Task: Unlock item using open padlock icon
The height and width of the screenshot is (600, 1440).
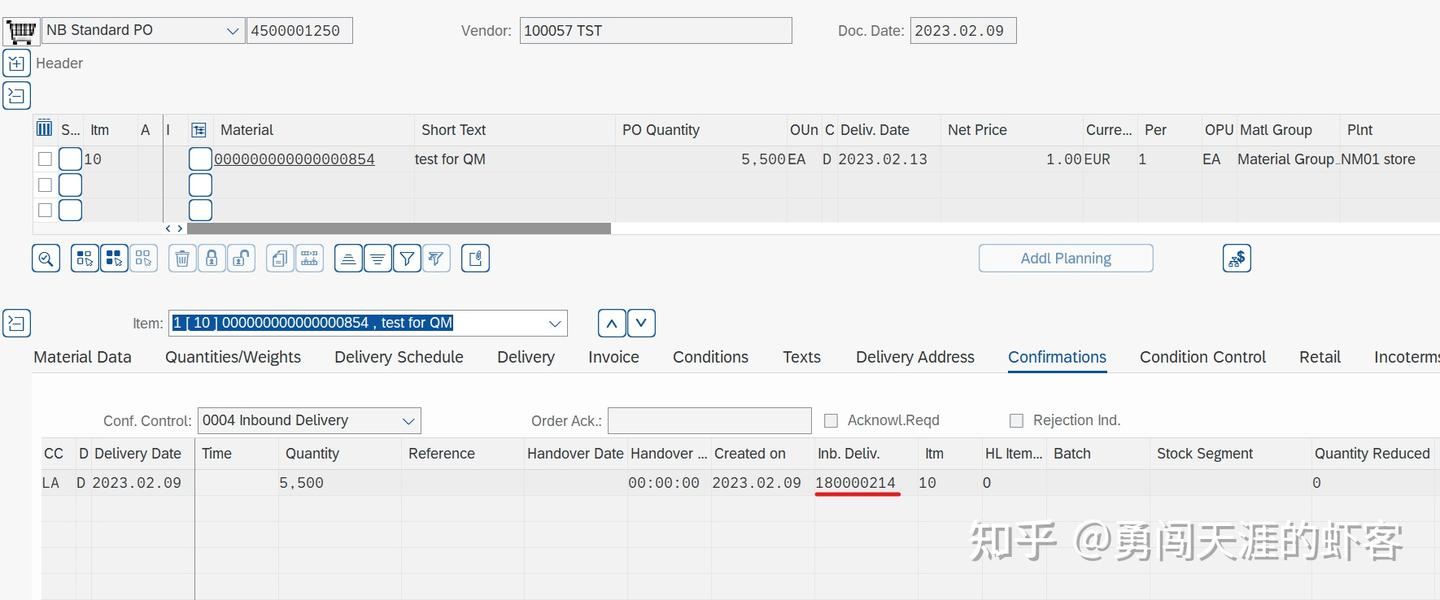Action: 241,258
